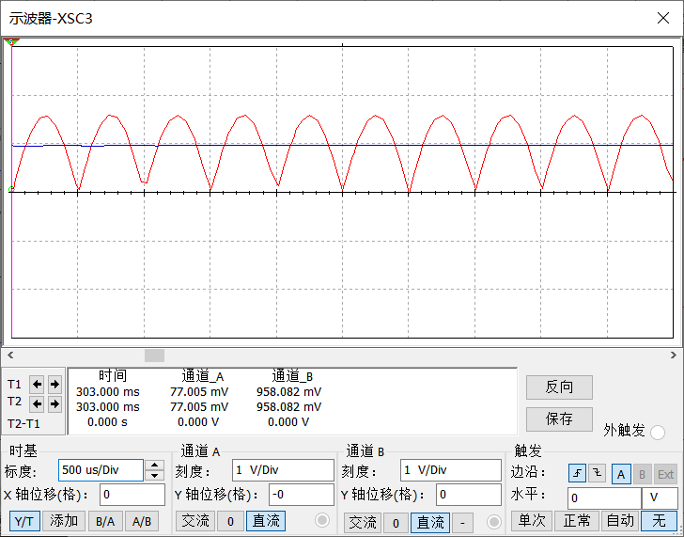The height and width of the screenshot is (538, 684).
Task: Set Channel B coupling to 直流 (DC)
Action: [430, 522]
